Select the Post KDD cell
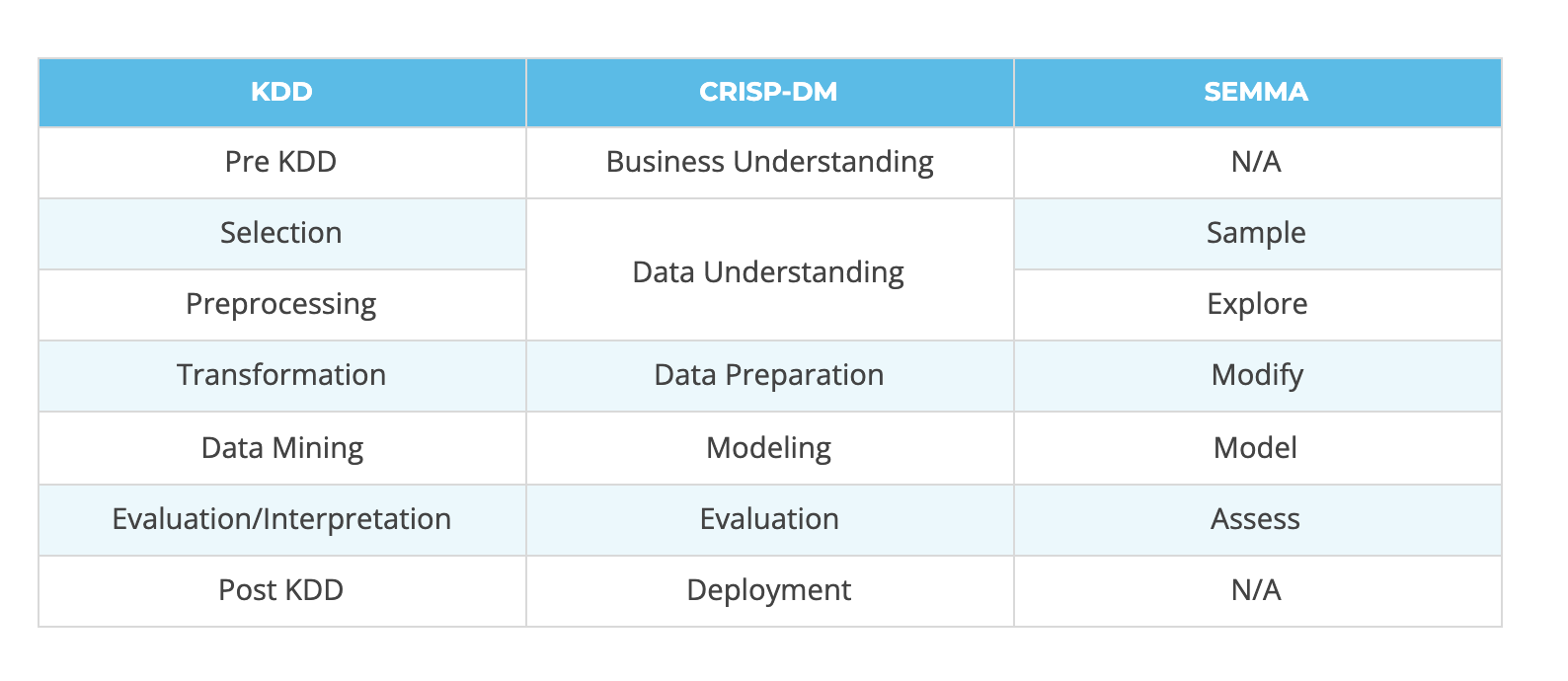 pos(281,590)
